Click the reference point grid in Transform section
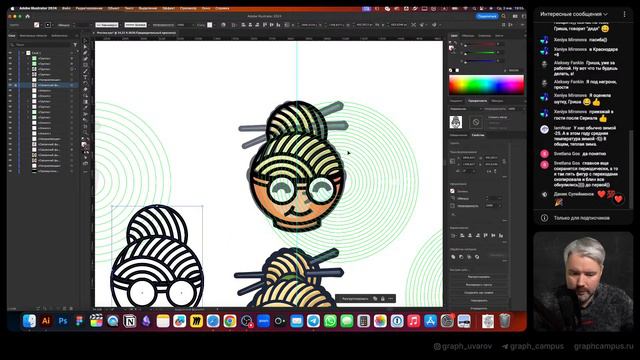640x360 pixels. click(x=453, y=161)
